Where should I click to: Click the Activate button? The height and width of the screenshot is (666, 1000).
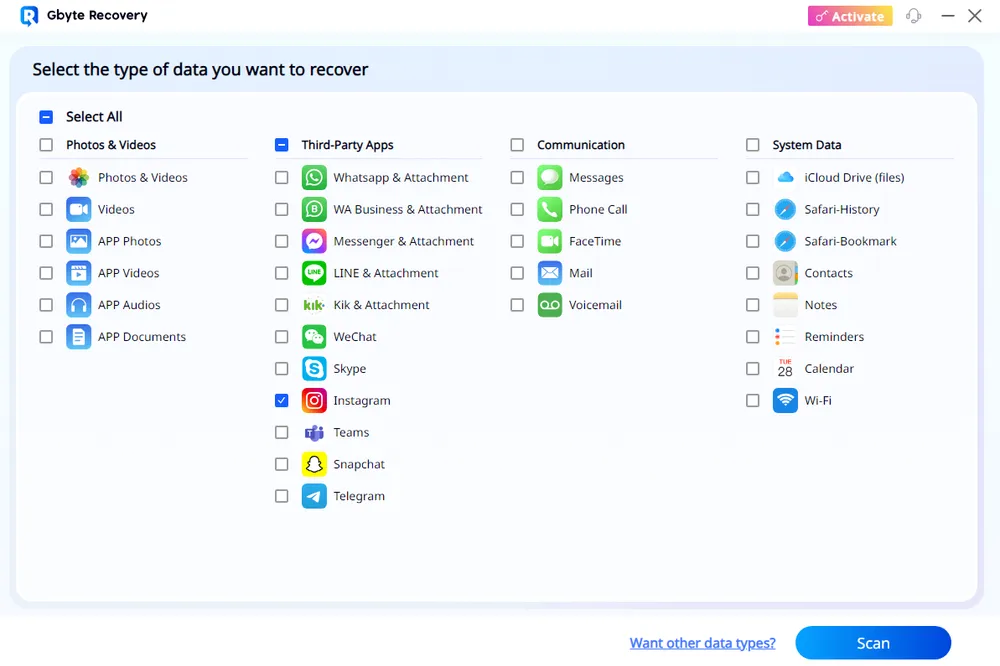pyautogui.click(x=850, y=16)
